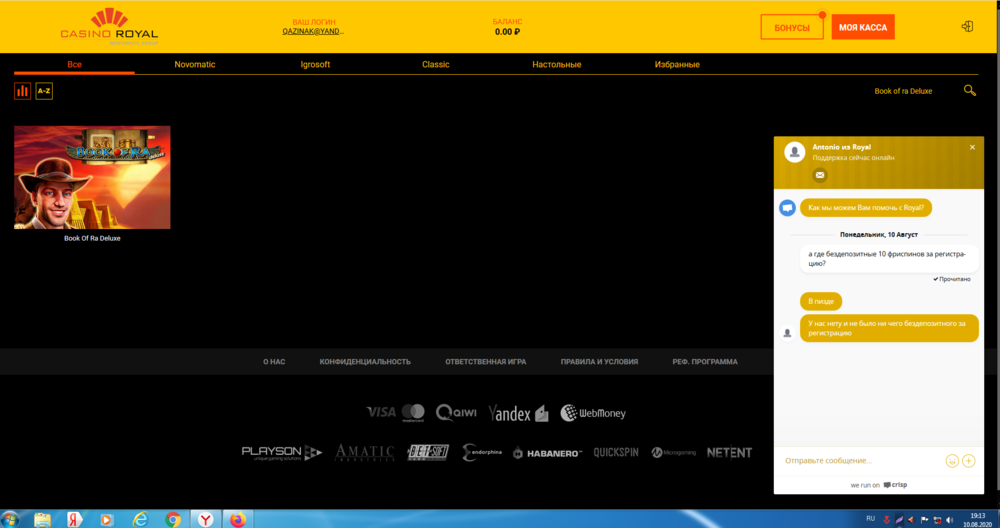Open the ОТВЕТСТВЕННАЯ ИГРА link
The height and width of the screenshot is (528, 1000).
click(x=485, y=362)
